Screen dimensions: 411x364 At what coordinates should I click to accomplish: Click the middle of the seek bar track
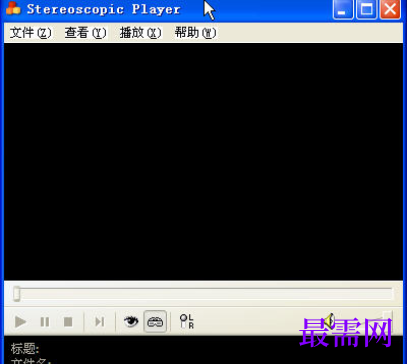pos(203,294)
